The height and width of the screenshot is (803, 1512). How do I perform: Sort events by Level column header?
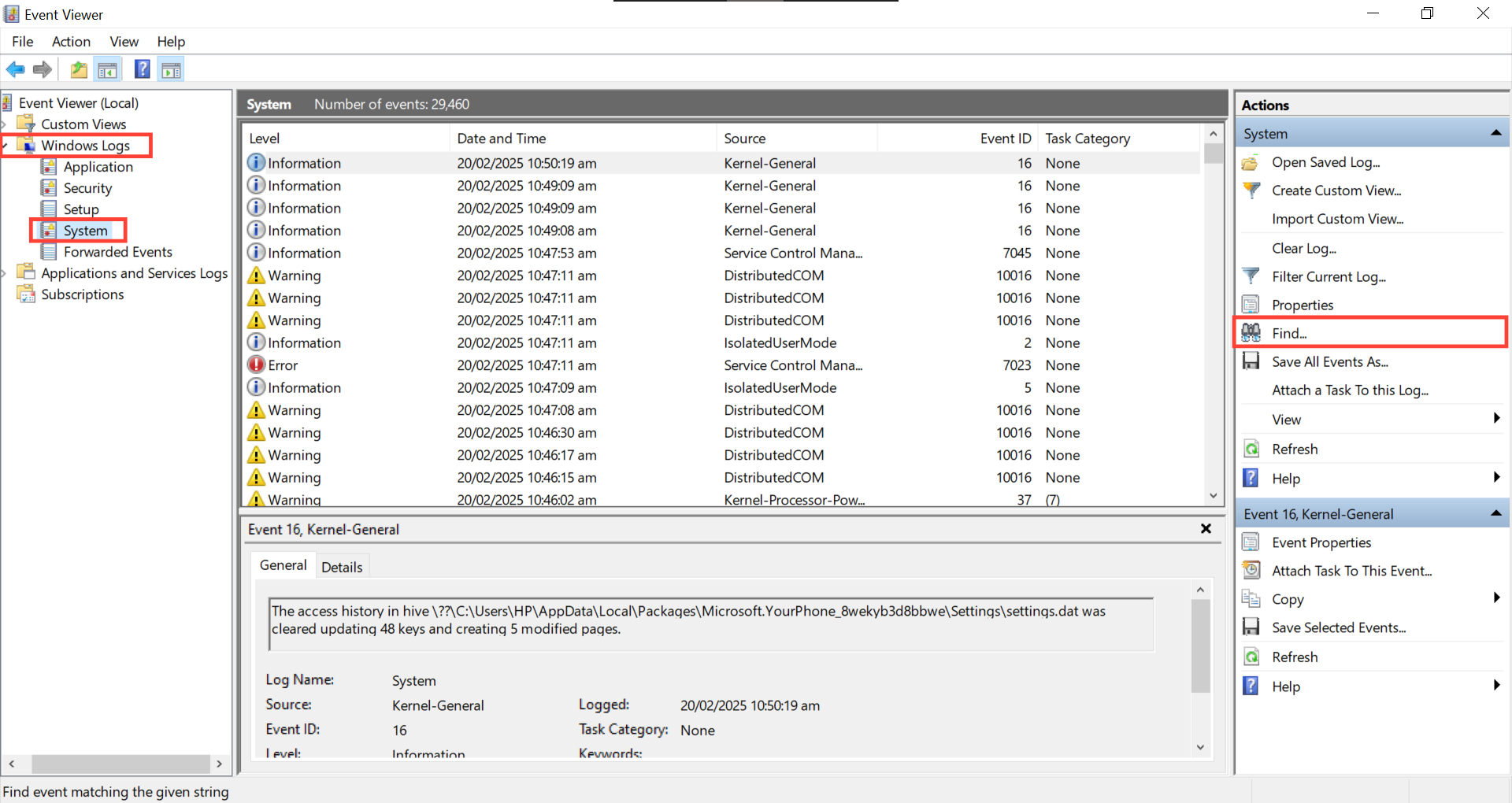[x=346, y=139]
